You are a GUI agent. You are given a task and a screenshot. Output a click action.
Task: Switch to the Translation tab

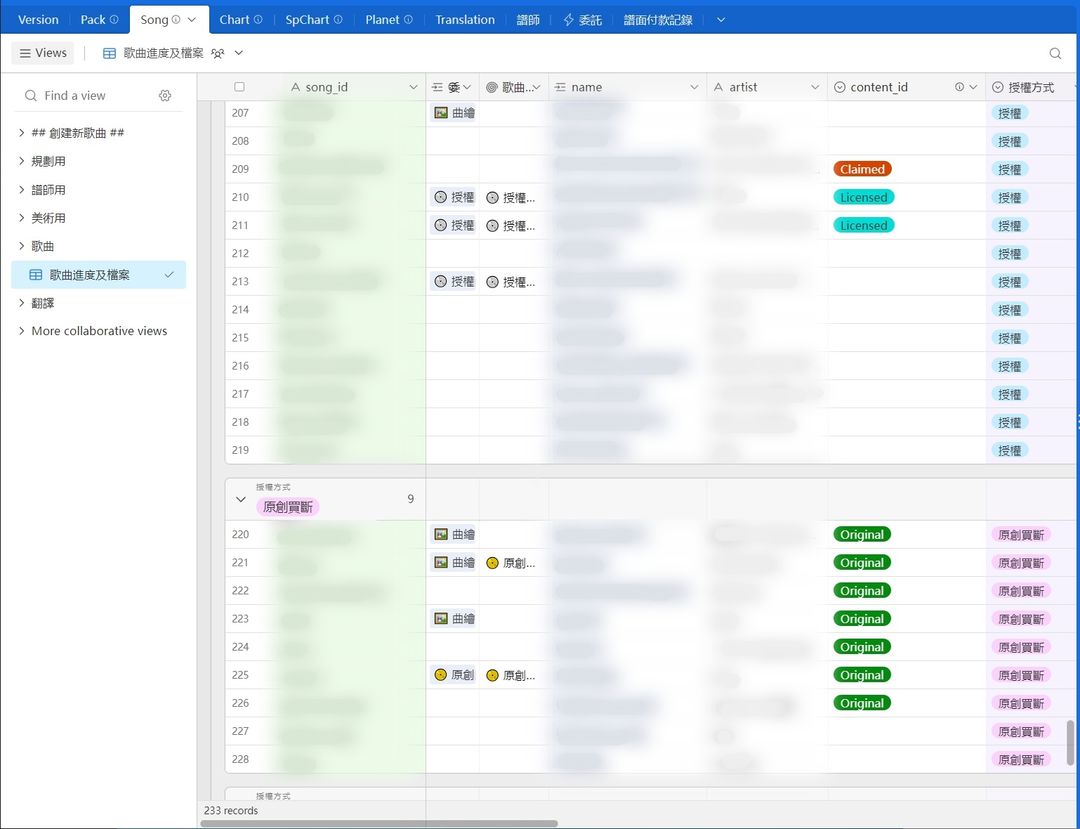tap(465, 19)
